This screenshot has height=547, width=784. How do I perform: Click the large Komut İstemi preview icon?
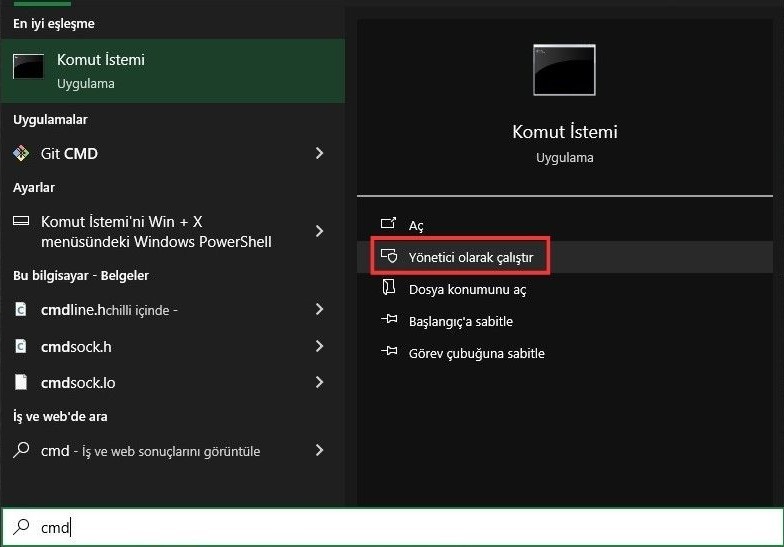pyautogui.click(x=564, y=70)
